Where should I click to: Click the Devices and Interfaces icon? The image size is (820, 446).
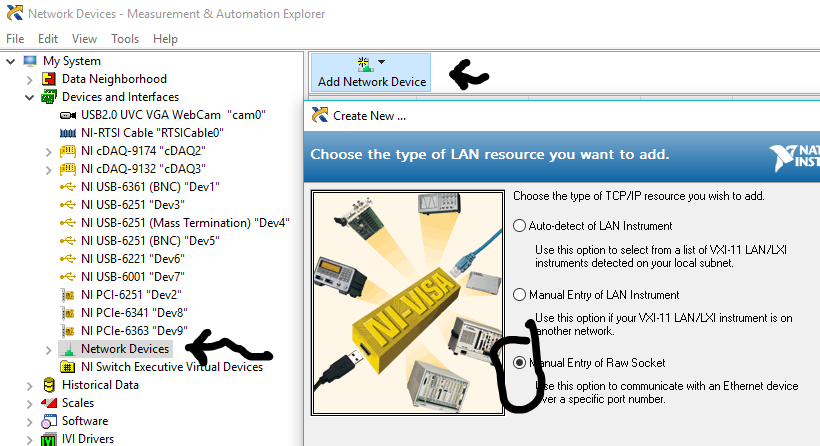click(x=49, y=97)
